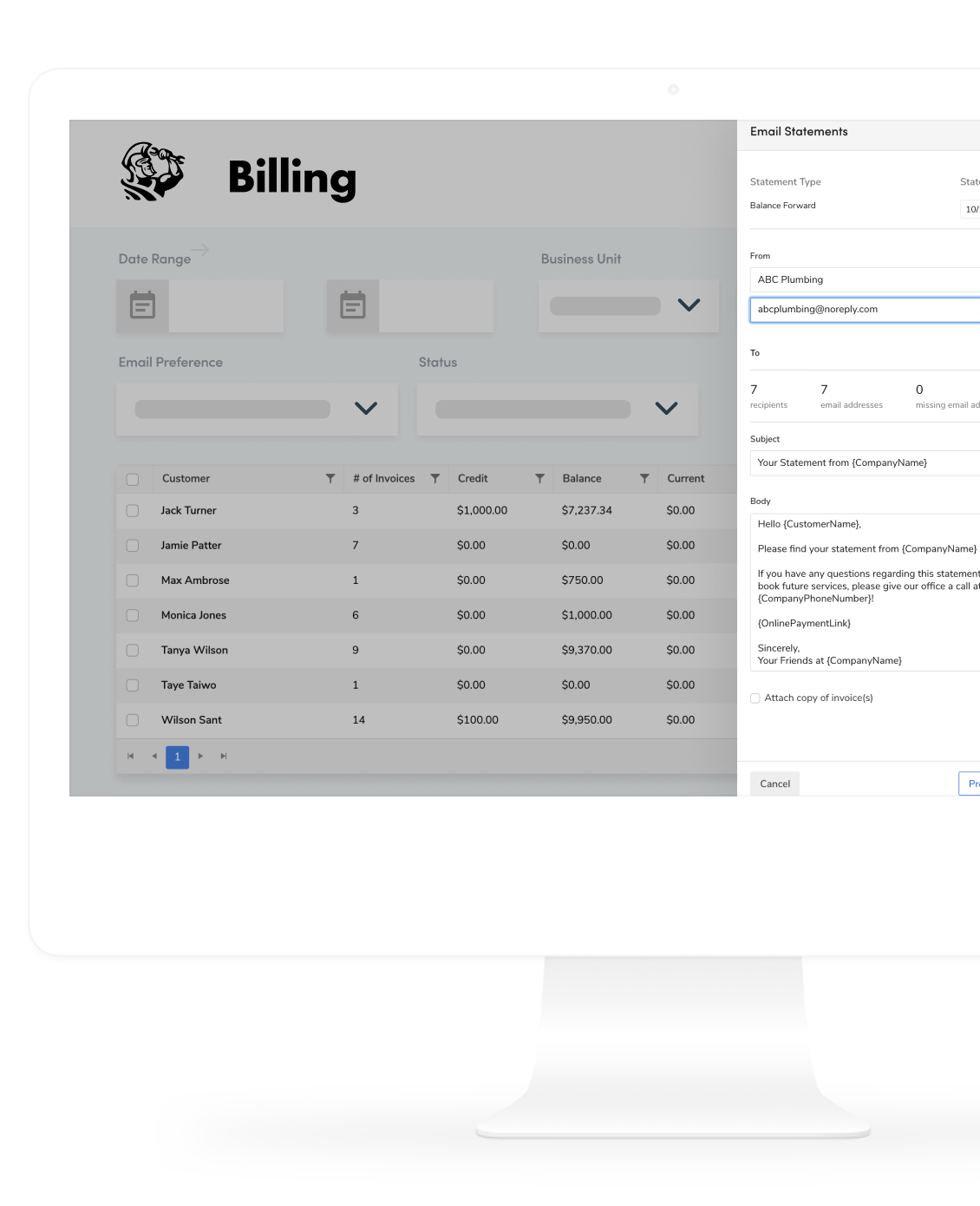Viewport: 980px width, 1206px height.
Task: Jump to the last page of results
Action: click(x=223, y=757)
